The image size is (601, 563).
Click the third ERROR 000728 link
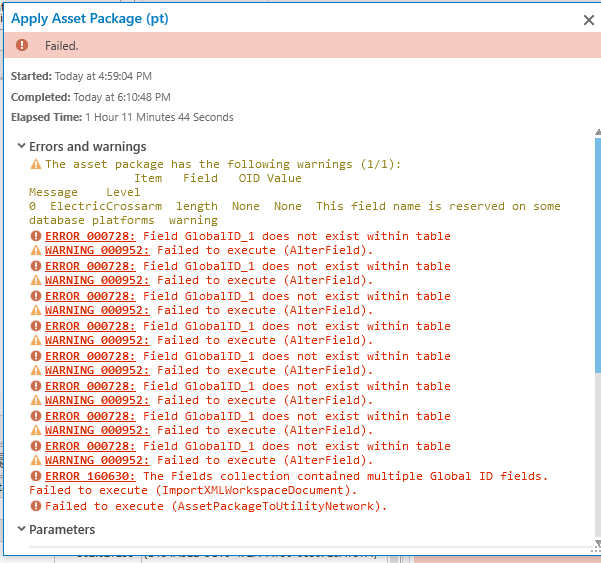90,296
